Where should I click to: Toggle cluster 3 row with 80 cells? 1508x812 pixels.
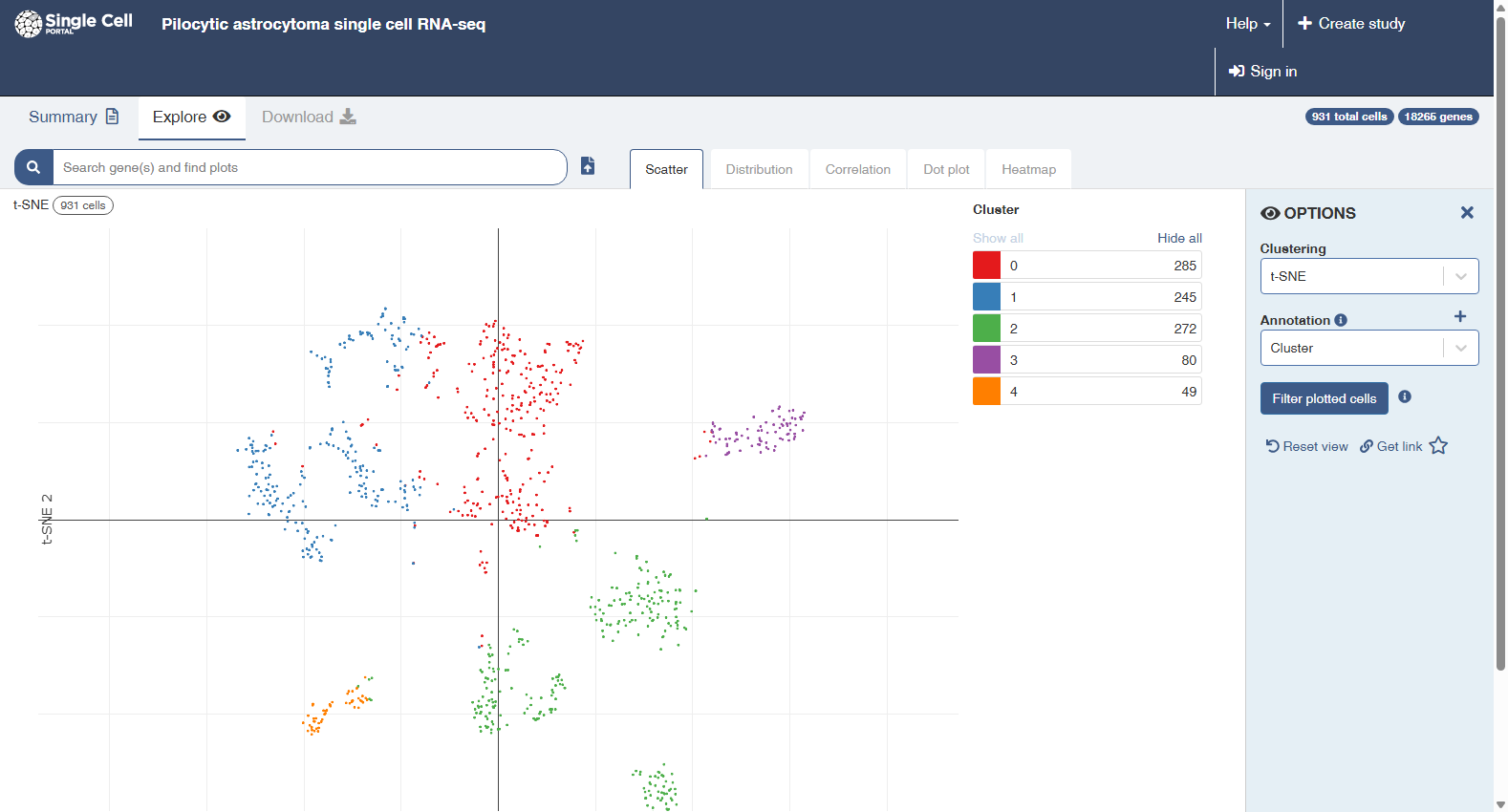pos(1088,359)
